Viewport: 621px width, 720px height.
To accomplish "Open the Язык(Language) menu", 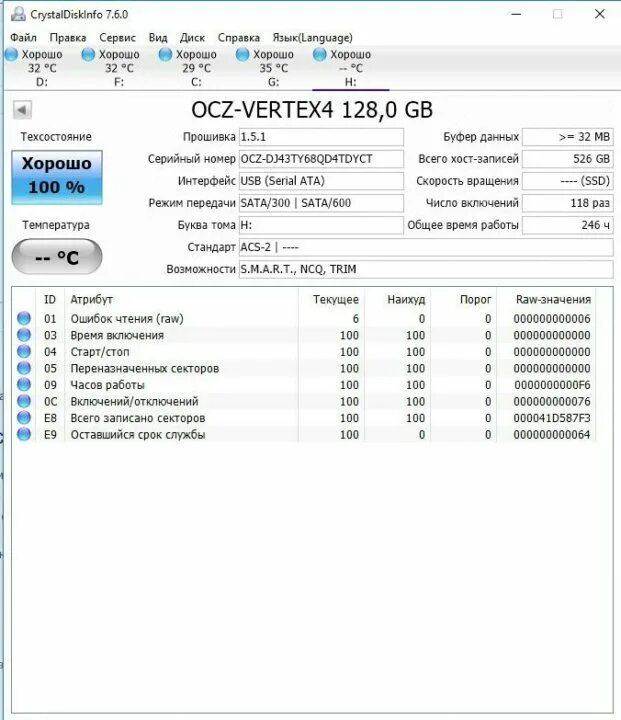I will click(x=313, y=38).
